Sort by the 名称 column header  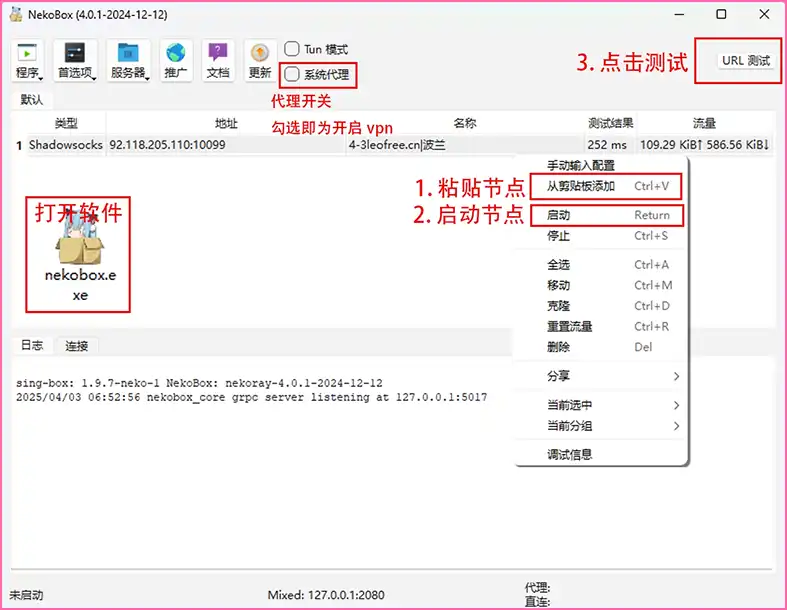tap(465, 123)
